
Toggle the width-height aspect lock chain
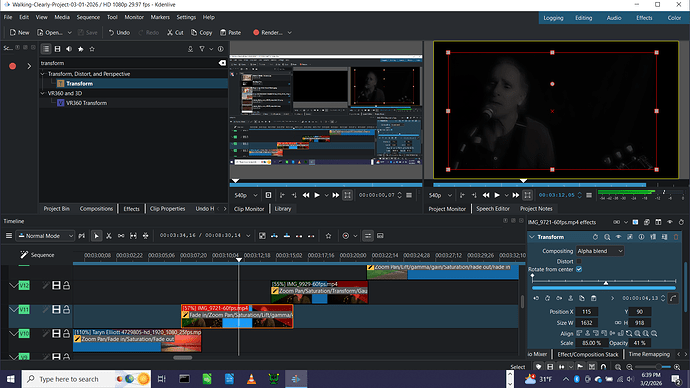pyautogui.click(x=618, y=323)
